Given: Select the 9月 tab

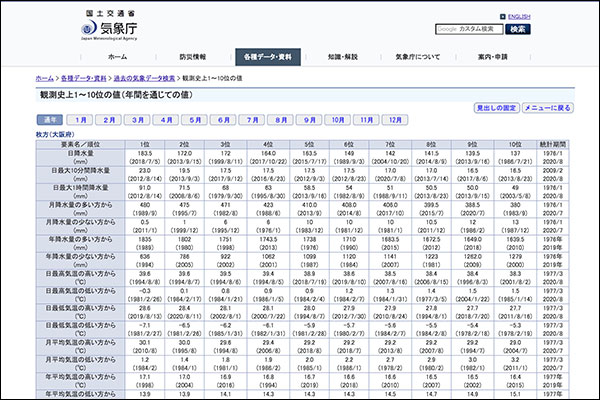Looking at the screenshot, I should (310, 120).
